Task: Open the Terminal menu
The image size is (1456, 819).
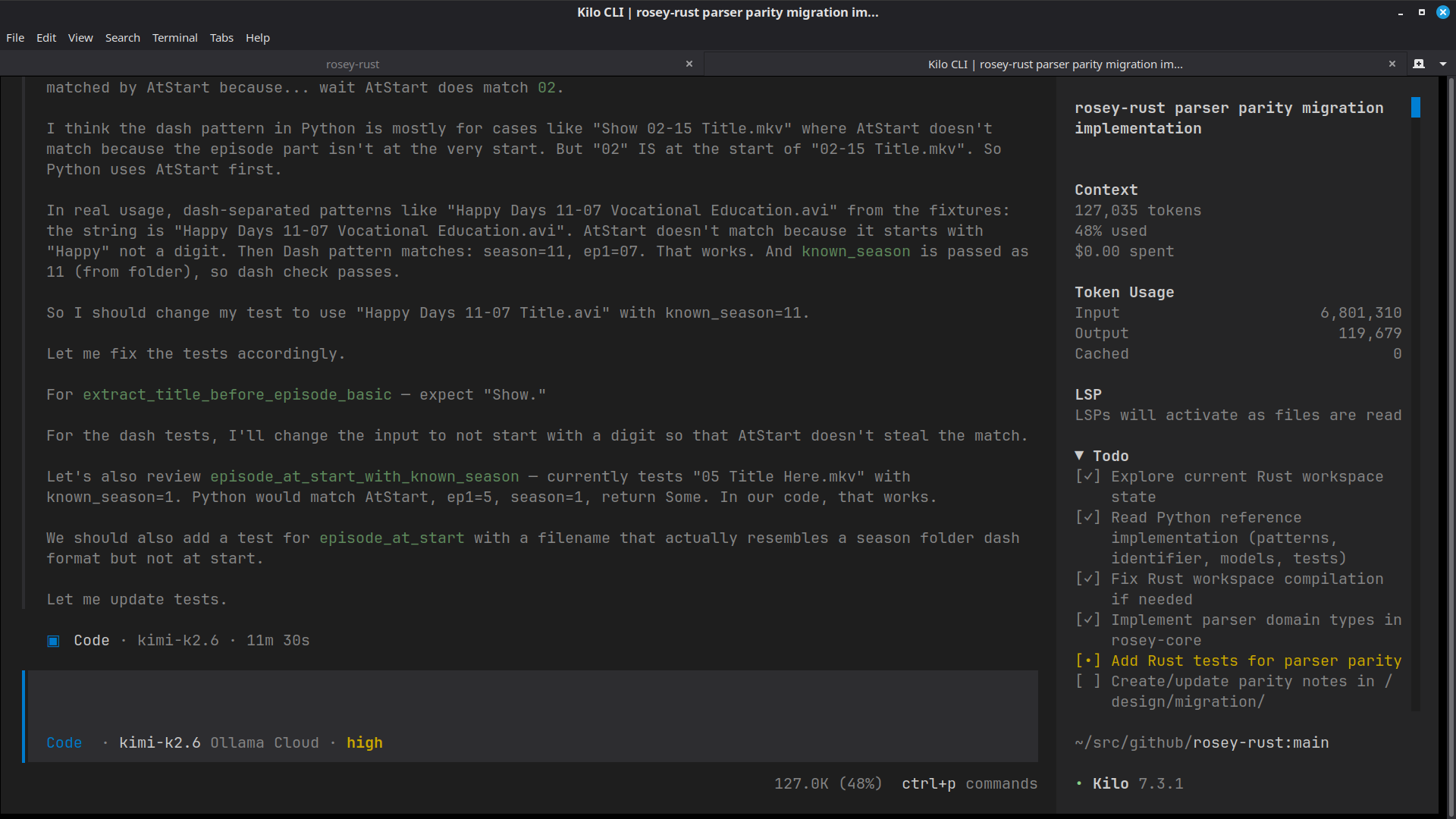Action: tap(175, 38)
